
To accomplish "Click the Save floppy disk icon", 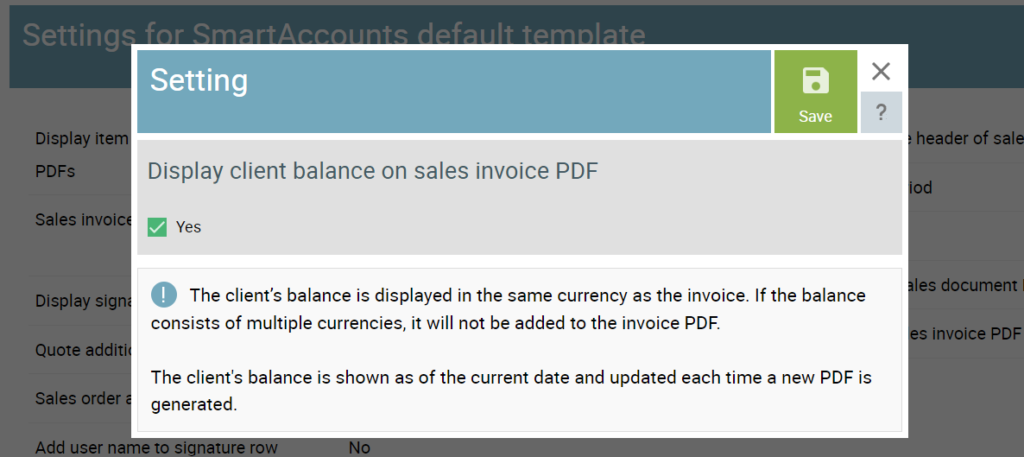I will click(815, 80).
